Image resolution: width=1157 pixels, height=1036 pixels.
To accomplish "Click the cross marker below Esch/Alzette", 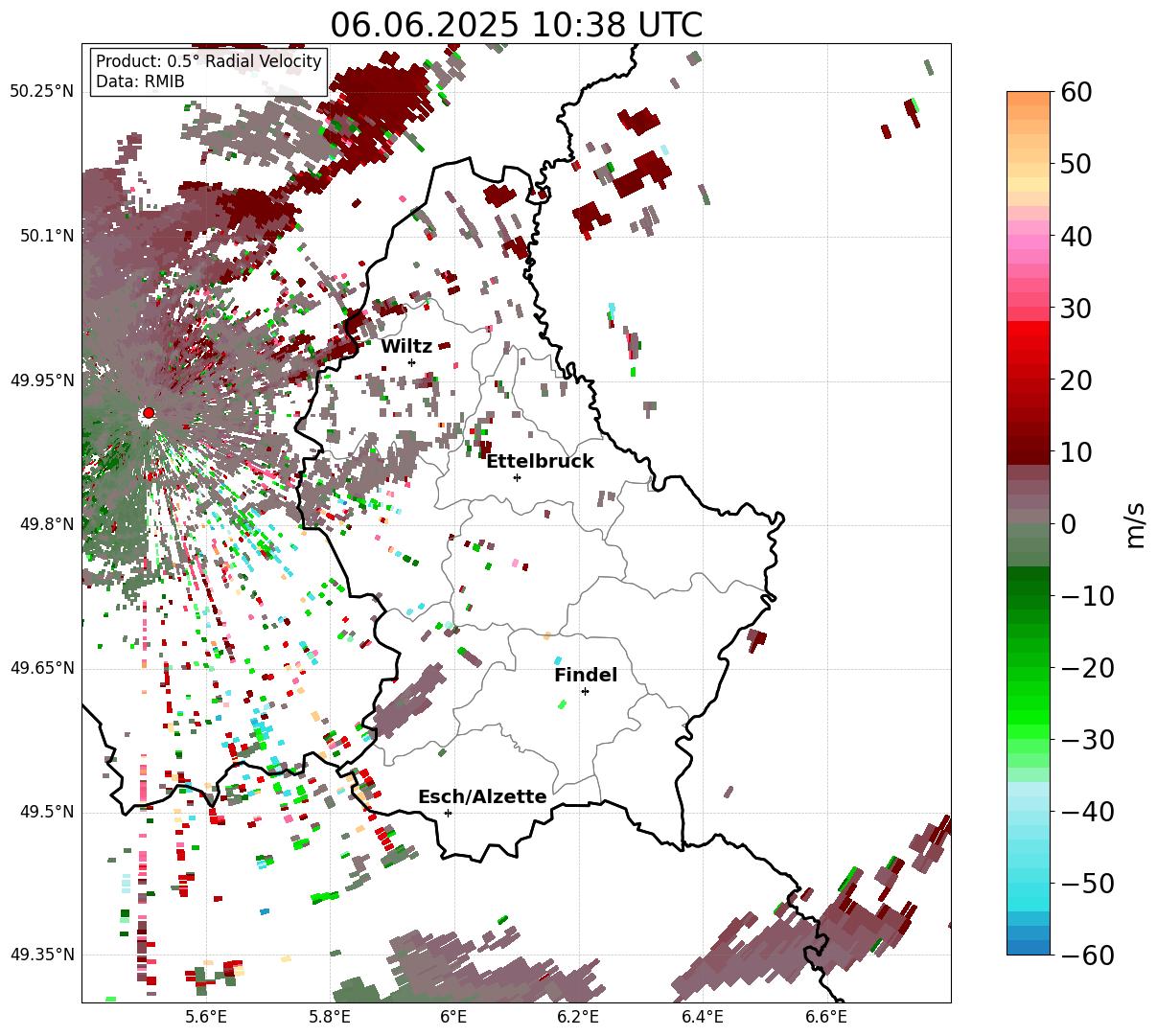I will click(x=448, y=813).
